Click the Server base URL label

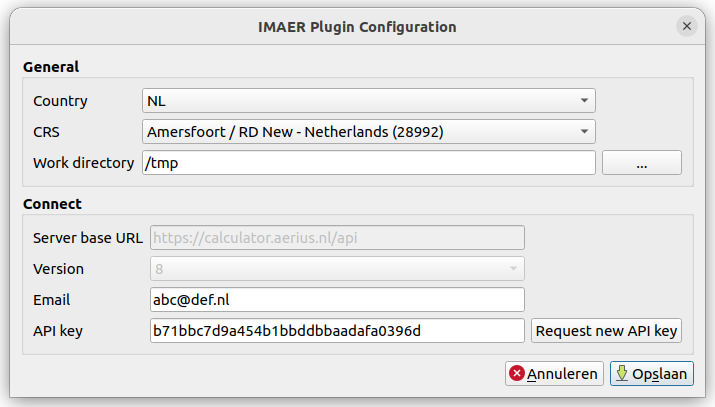click(x=87, y=238)
